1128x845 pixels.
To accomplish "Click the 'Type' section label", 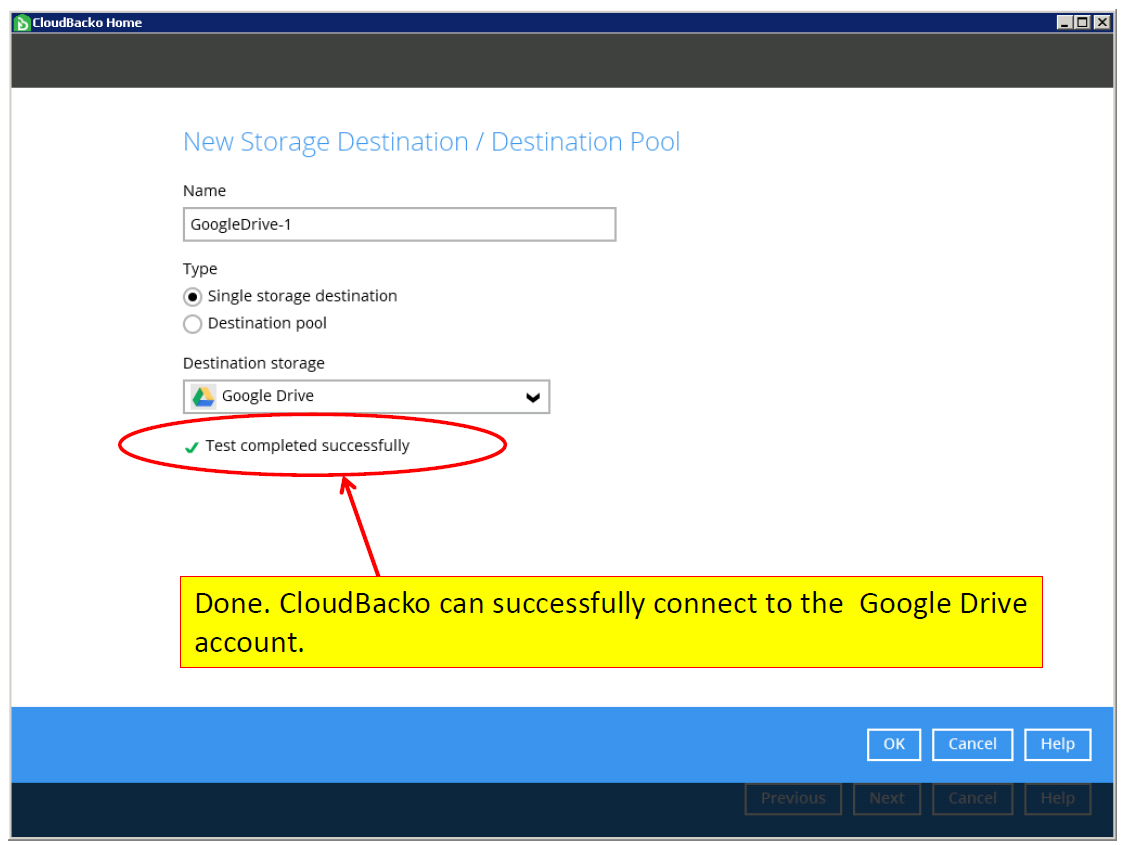I will 200,269.
